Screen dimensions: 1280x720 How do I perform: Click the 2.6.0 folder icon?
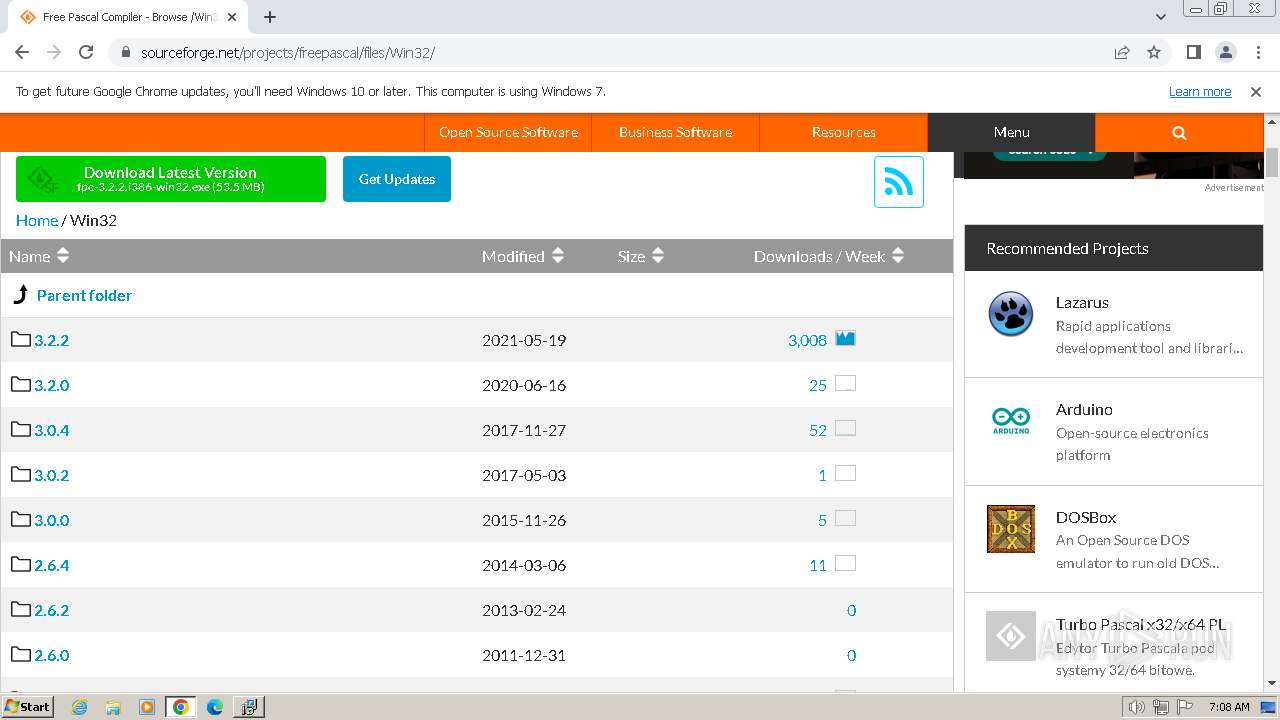21,654
